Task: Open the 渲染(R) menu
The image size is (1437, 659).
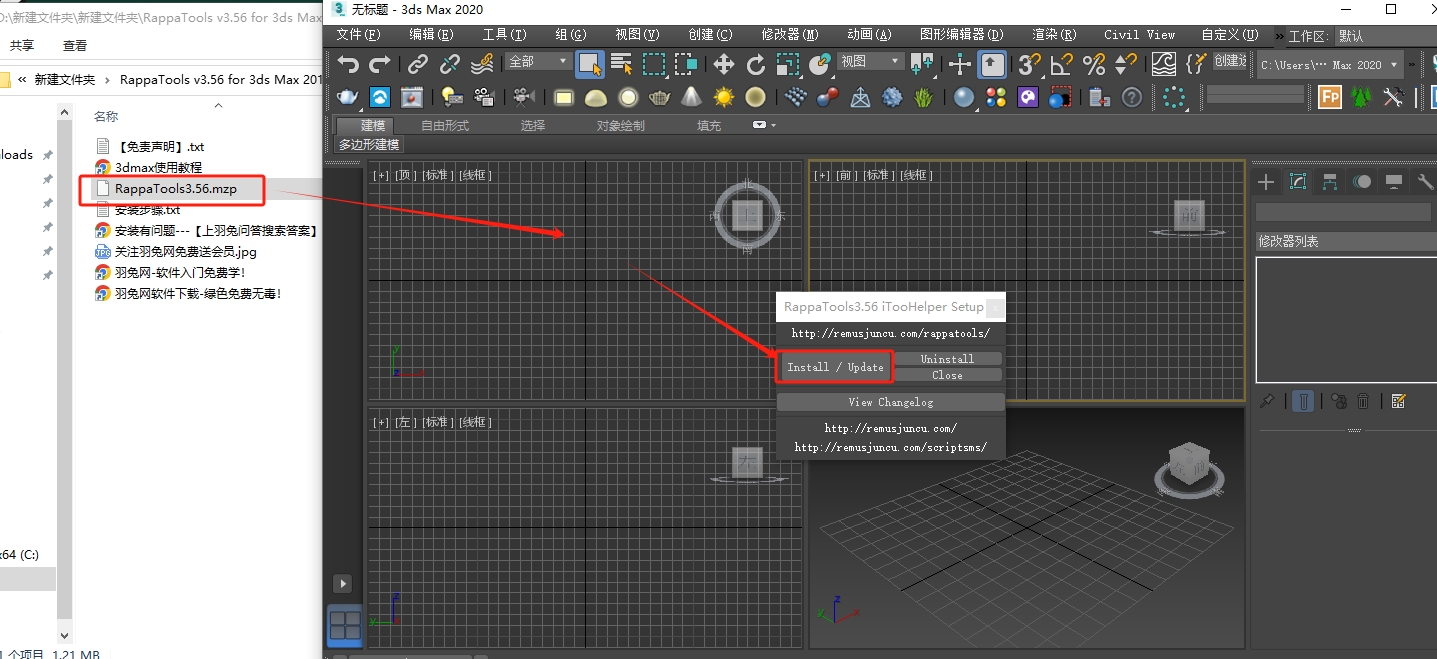Action: [x=1053, y=34]
